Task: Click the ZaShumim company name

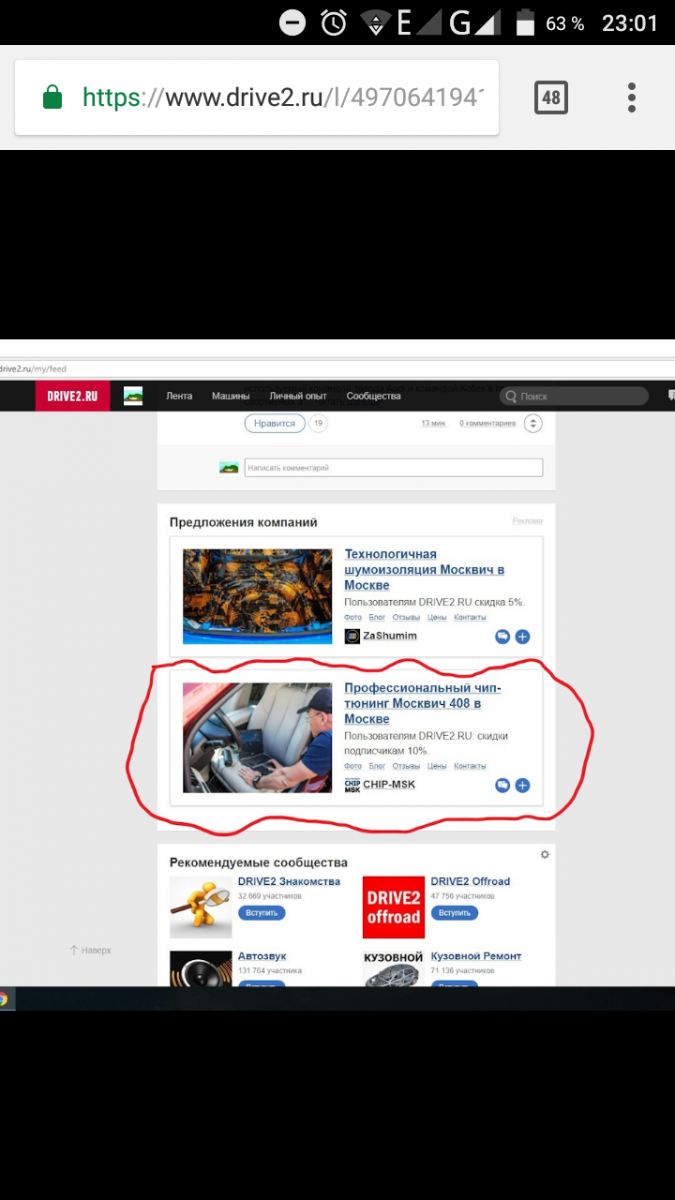Action: [x=390, y=636]
